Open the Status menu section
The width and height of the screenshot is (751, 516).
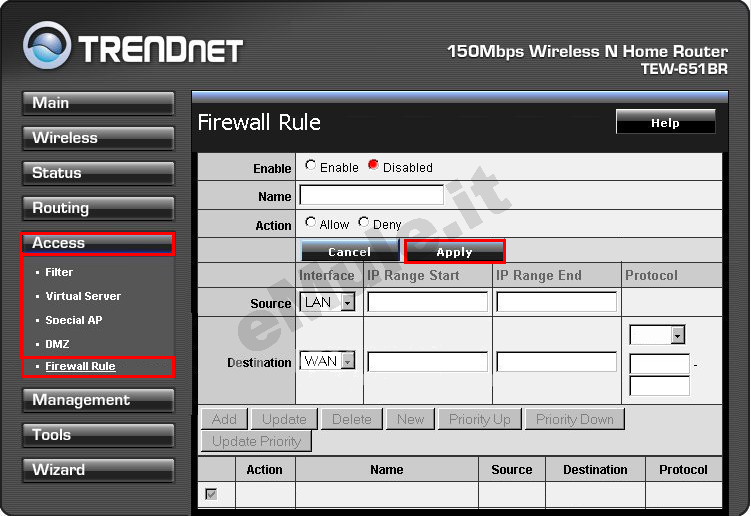[x=98, y=173]
